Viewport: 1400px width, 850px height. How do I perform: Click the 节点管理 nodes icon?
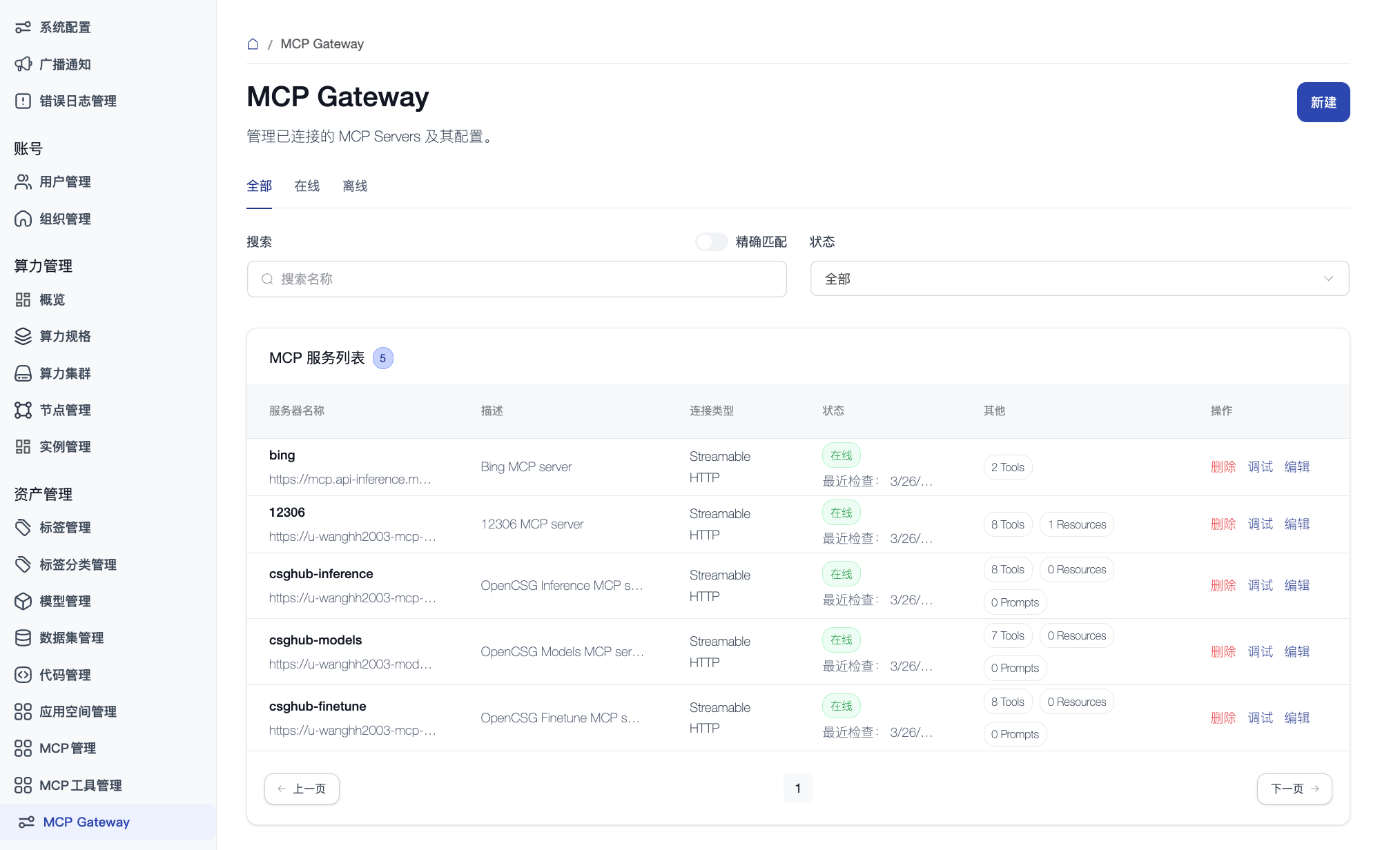23,410
